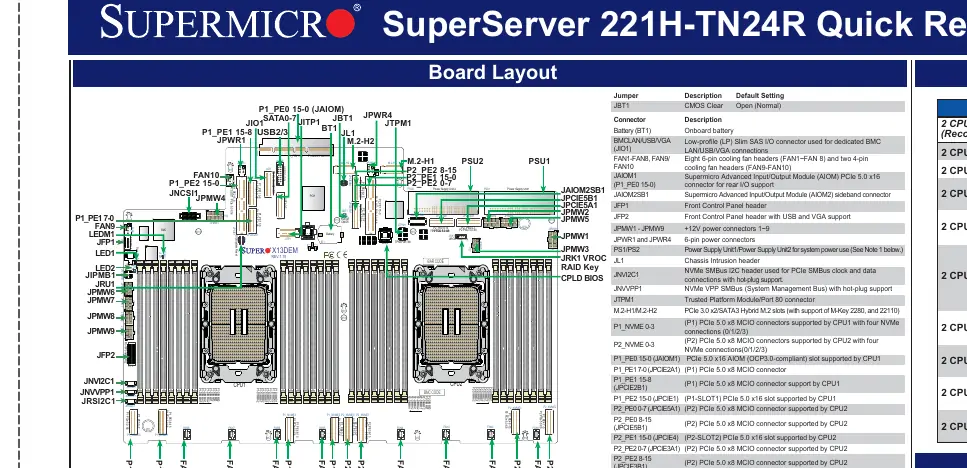Click the JIPMB1 label on the diagram
Image resolution: width=967 pixels, height=468 pixels.
click(x=100, y=275)
